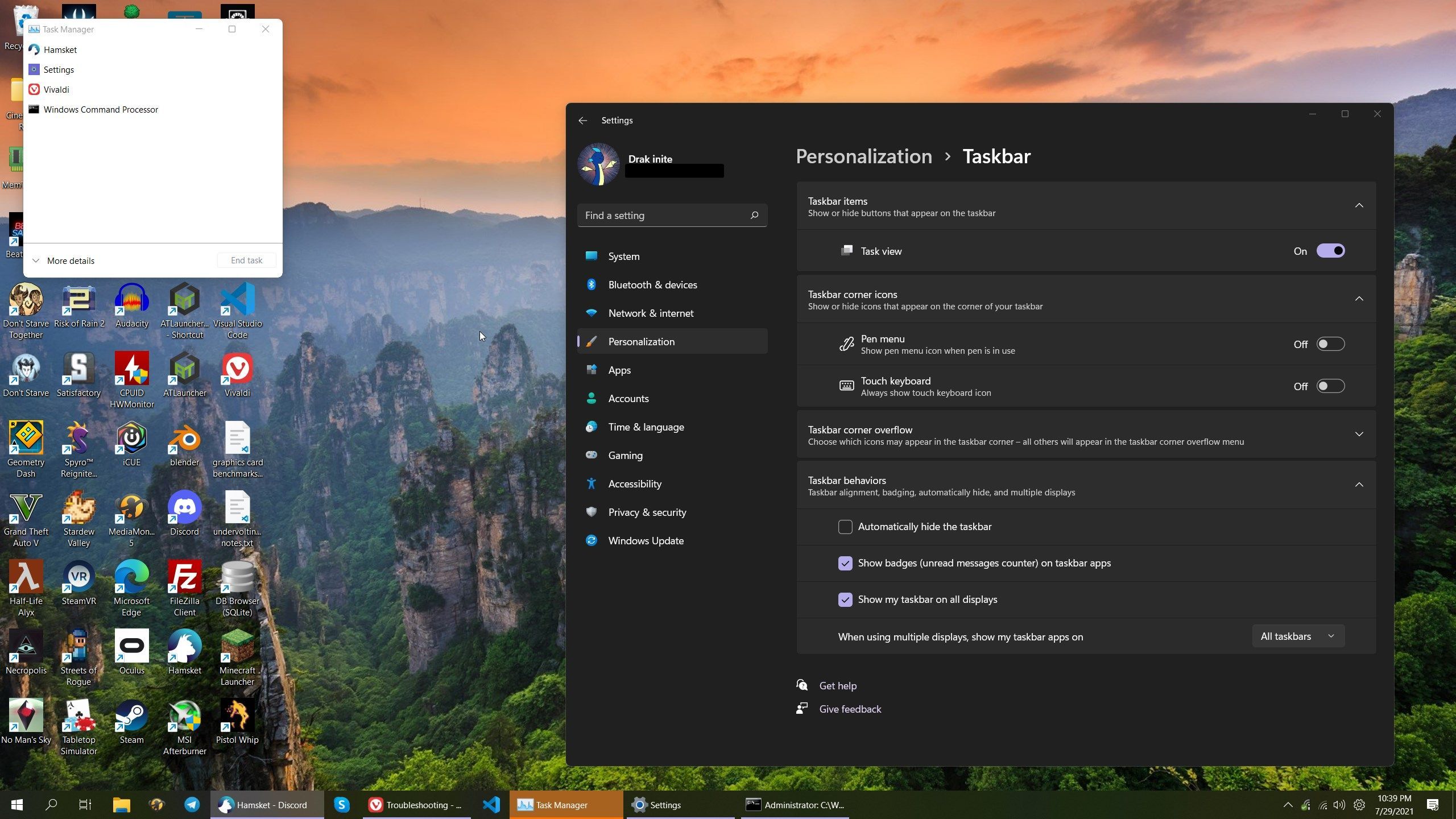Click Personalization in the breadcrumb

click(864, 156)
